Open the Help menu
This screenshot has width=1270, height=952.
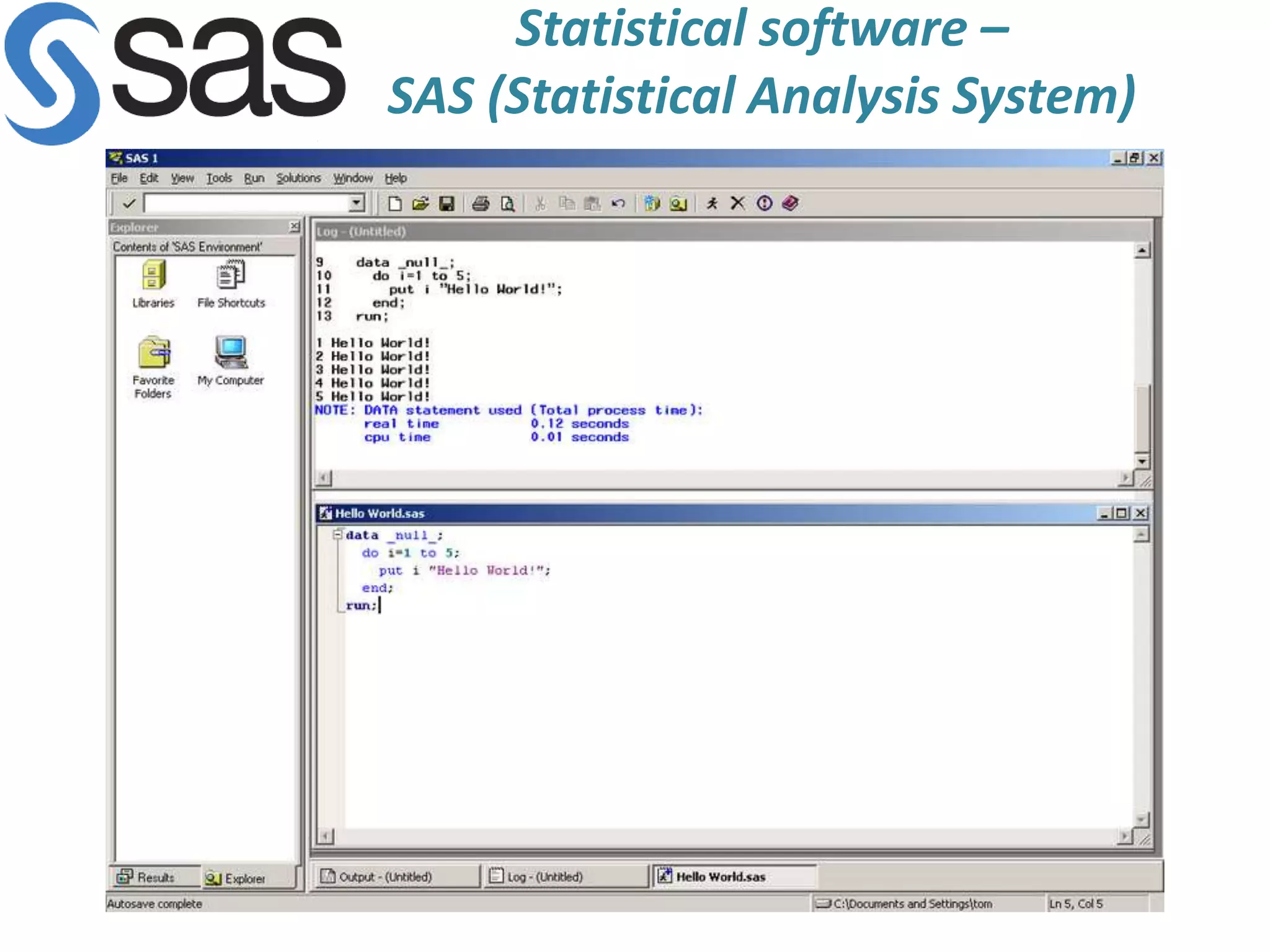coord(396,178)
